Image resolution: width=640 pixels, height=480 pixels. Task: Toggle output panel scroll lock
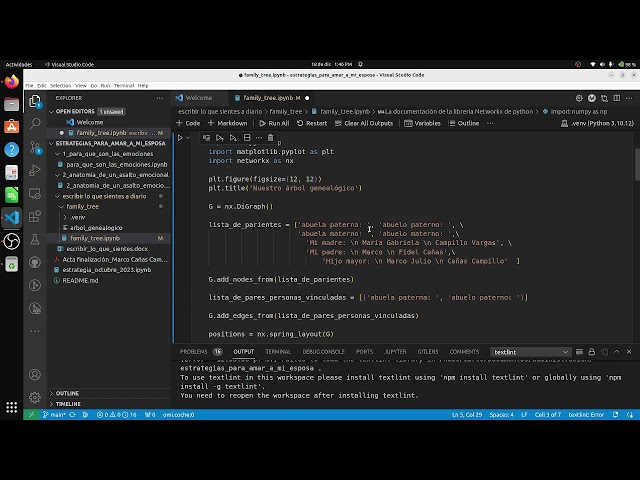(591, 351)
